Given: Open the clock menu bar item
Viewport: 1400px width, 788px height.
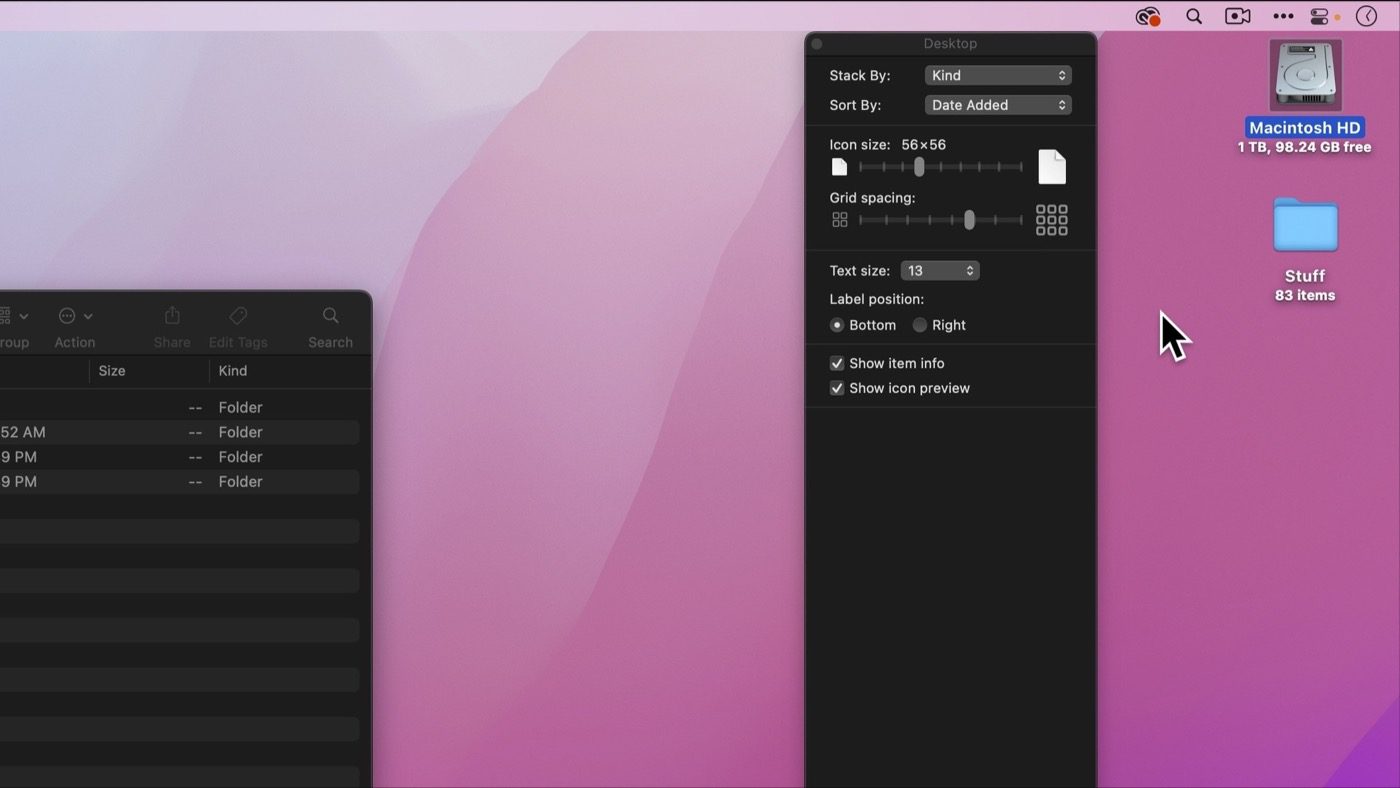Looking at the screenshot, I should 1366,16.
